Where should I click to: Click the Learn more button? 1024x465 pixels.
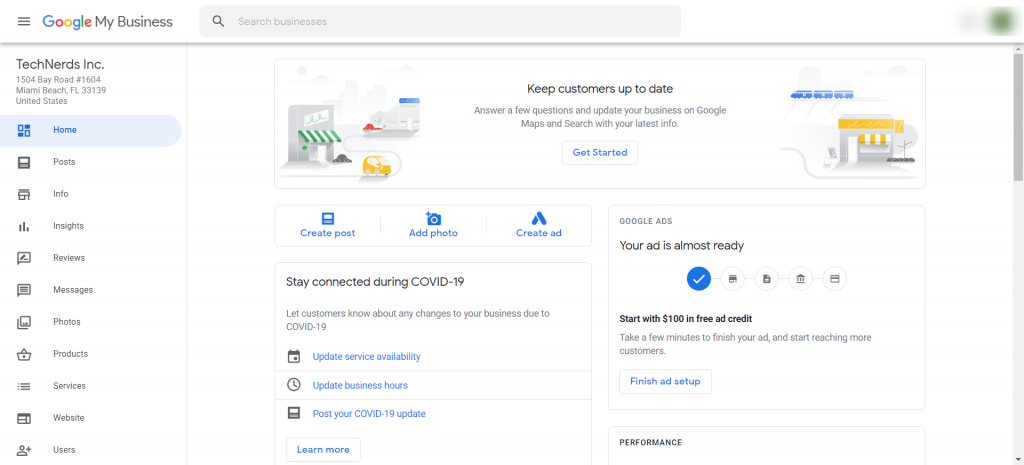point(323,449)
